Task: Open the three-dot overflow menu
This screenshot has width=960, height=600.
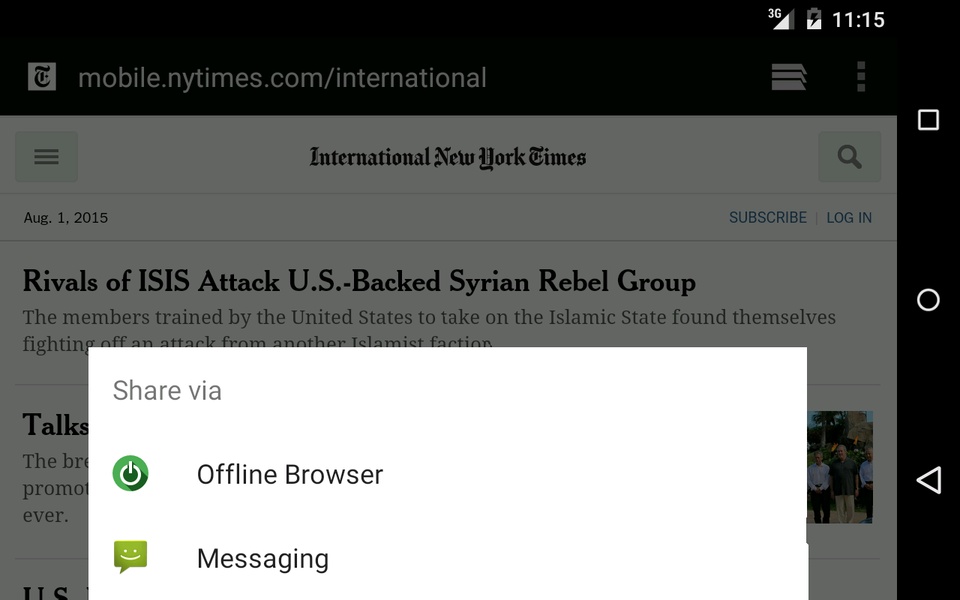Action: pos(861,77)
